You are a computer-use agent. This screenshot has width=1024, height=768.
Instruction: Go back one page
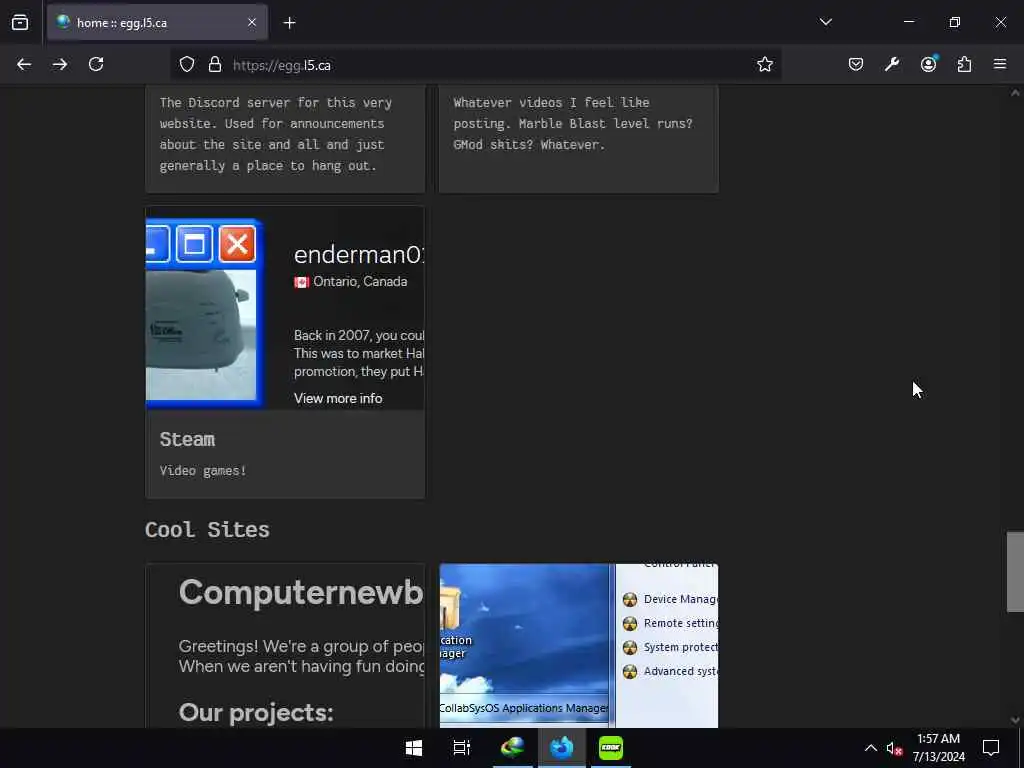click(x=24, y=64)
